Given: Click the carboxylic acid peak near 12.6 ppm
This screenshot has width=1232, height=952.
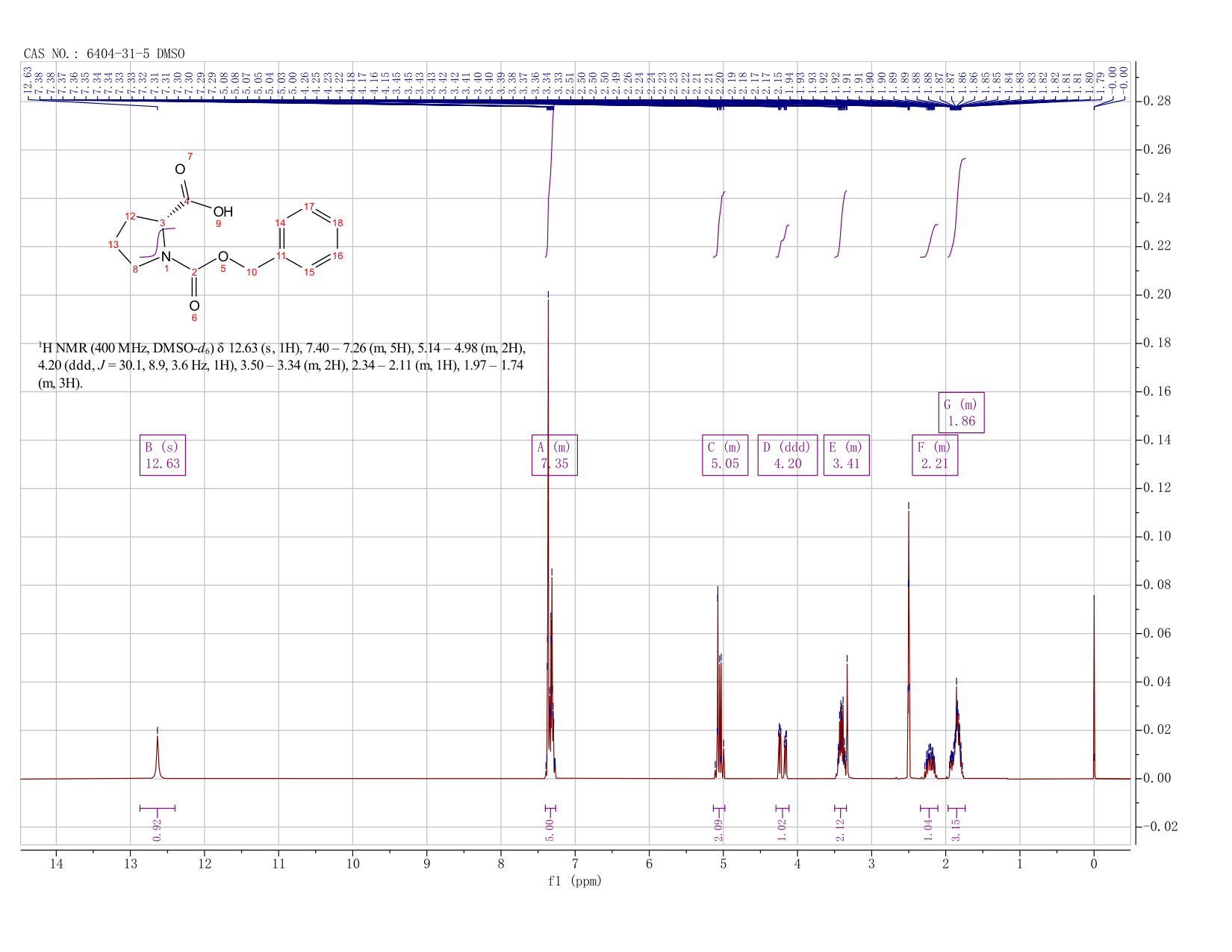Looking at the screenshot, I should [x=158, y=758].
